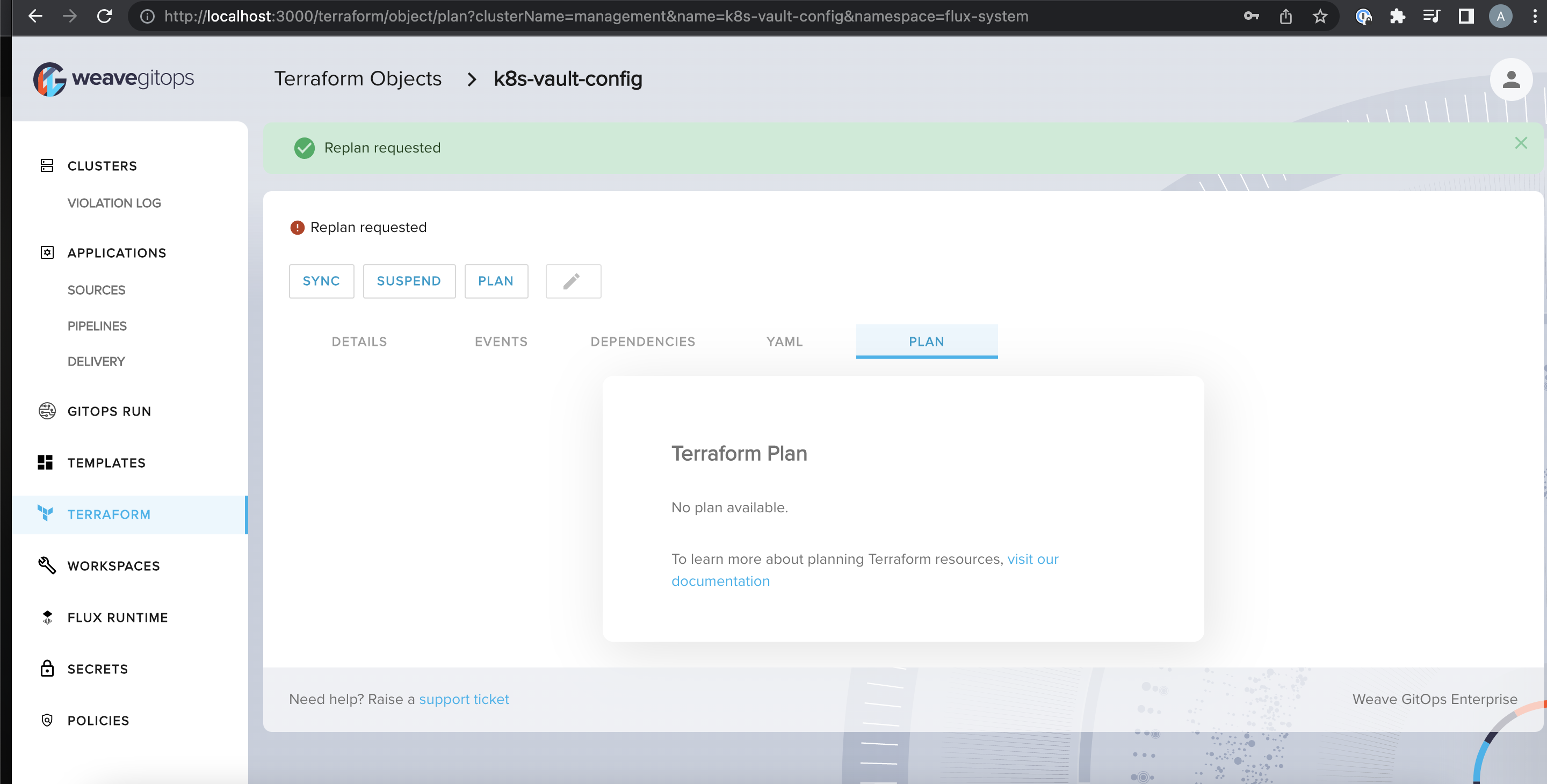Click Weave GitOps Enterprise footer text
Viewport: 1547px width, 784px height.
pyautogui.click(x=1435, y=699)
